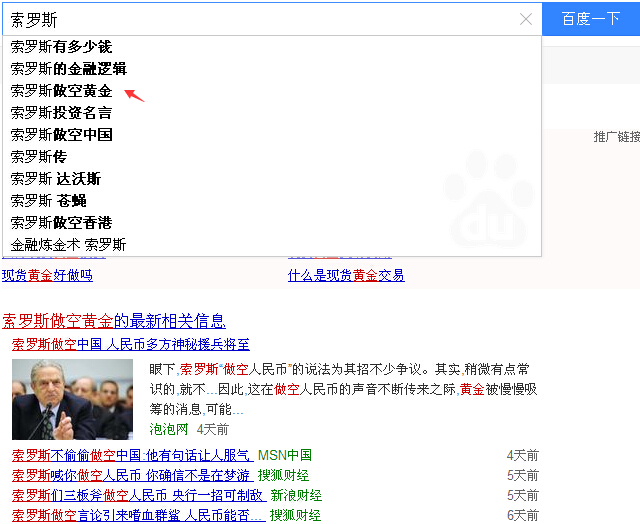The height and width of the screenshot is (524, 640).
Task: Choose suggestion 索罗斯传
Action: coord(272,157)
